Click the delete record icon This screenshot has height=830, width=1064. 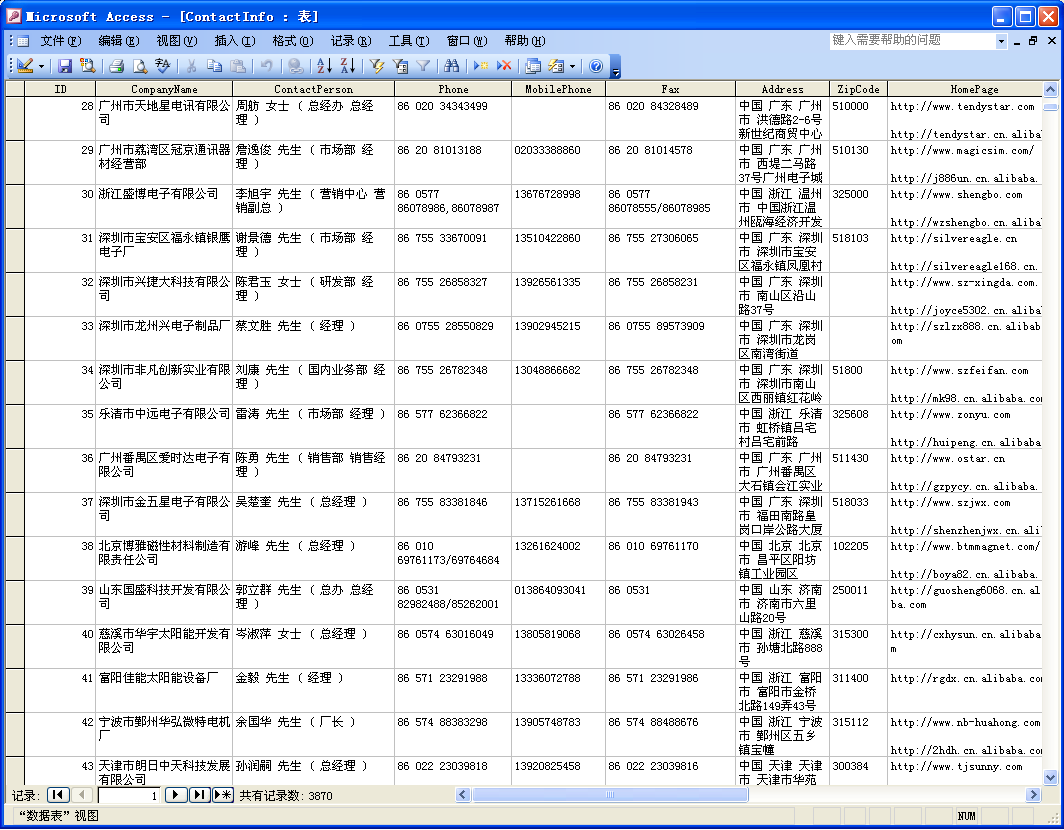[505, 66]
